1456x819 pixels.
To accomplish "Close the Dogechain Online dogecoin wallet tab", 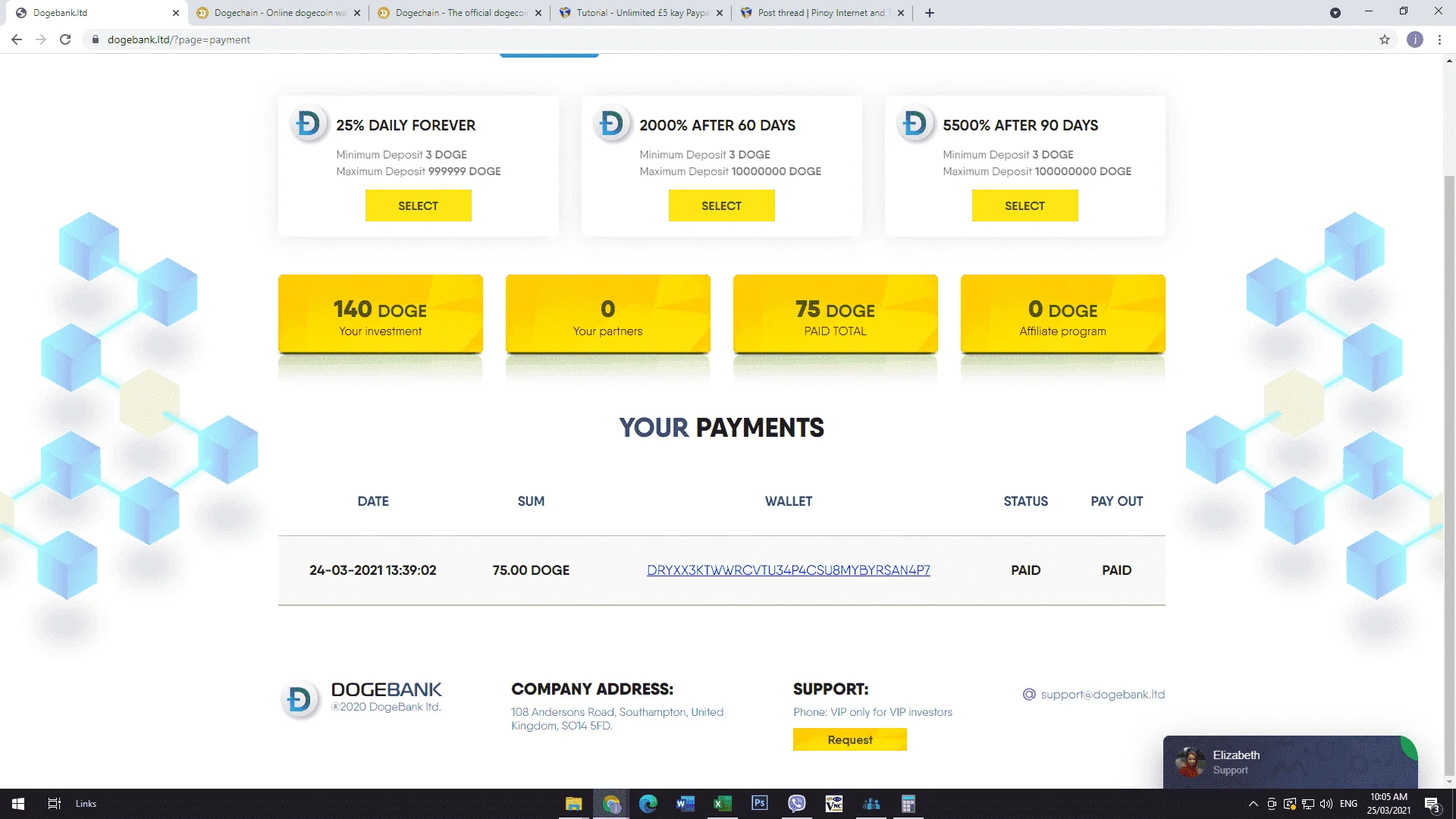I will (357, 13).
